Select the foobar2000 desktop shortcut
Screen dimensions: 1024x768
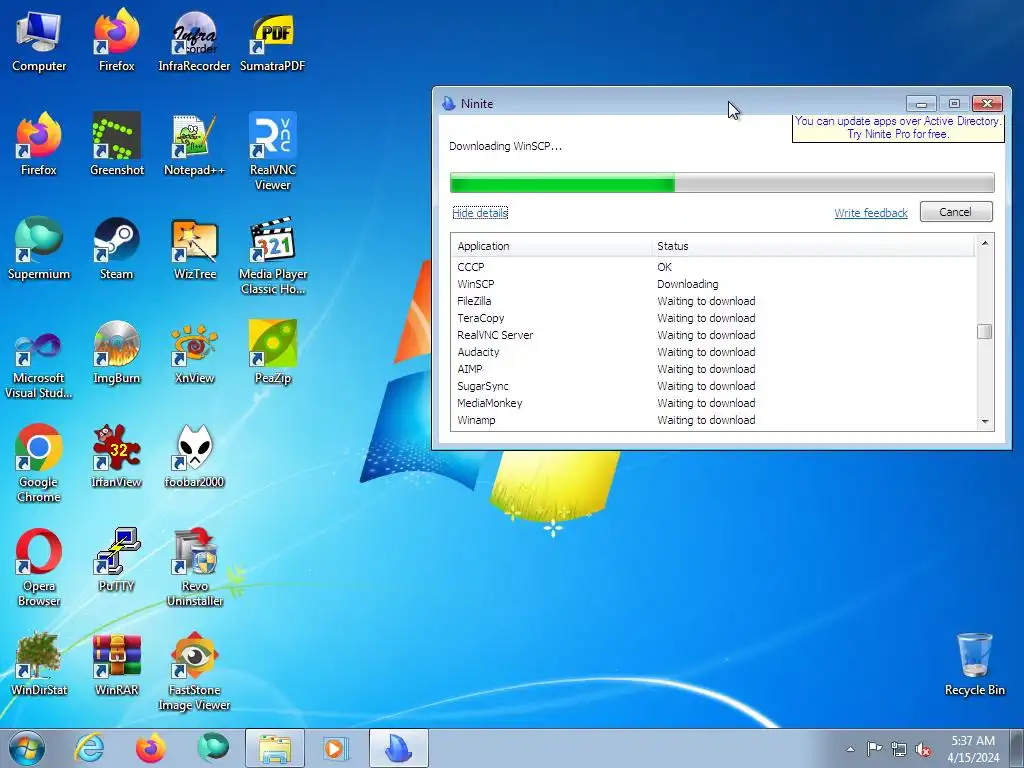pyautogui.click(x=194, y=457)
